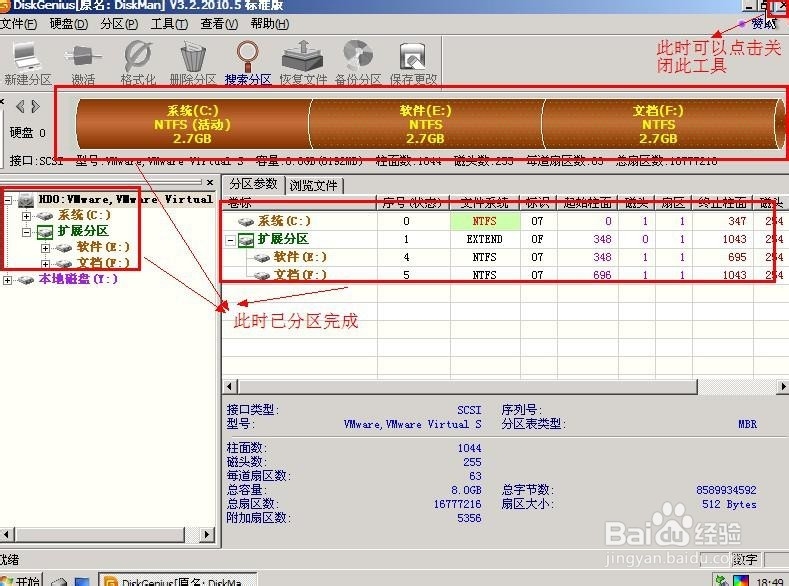Open the 文件(F) menu
This screenshot has width=789, height=586.
pos(19,24)
